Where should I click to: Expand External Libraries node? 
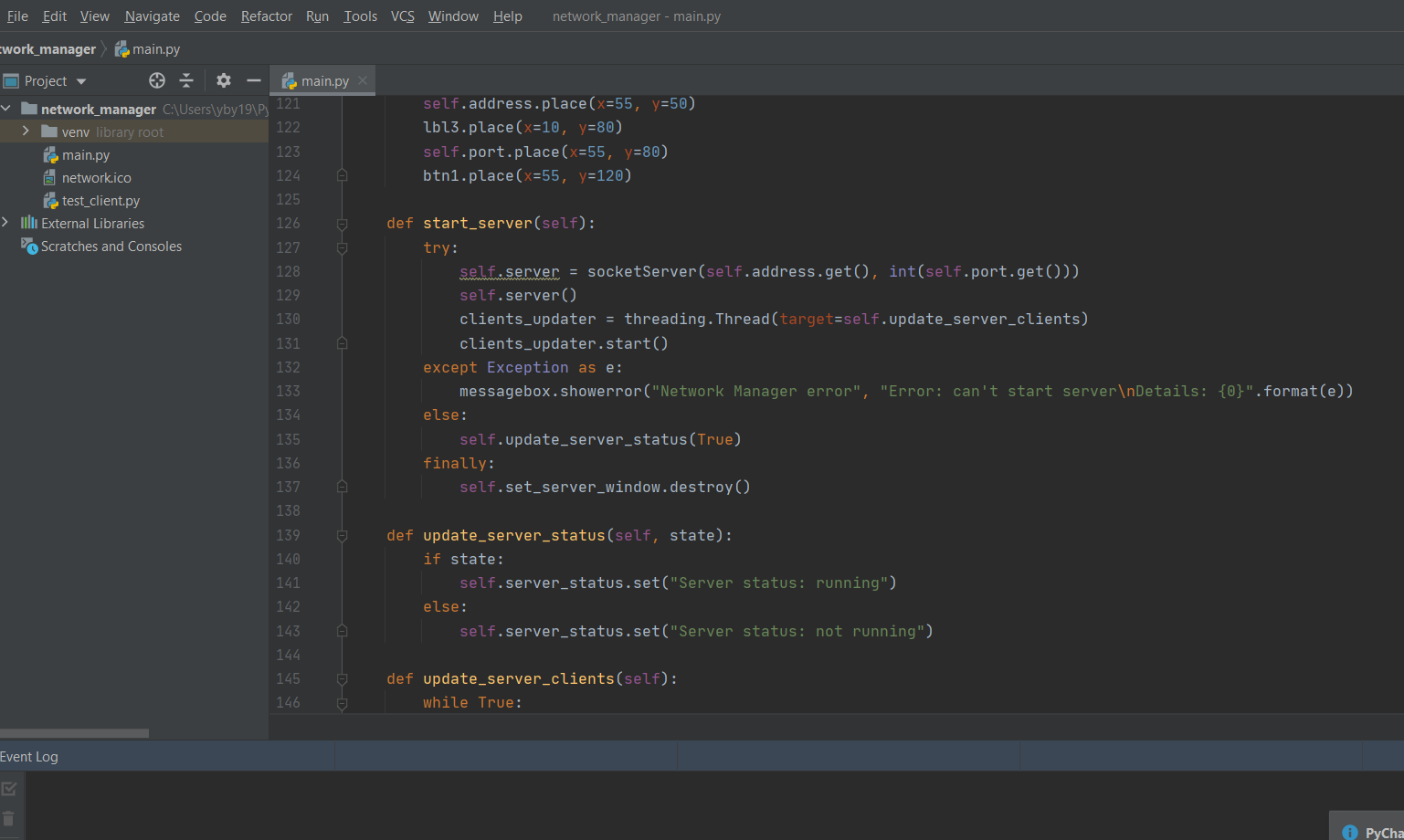click(x=6, y=223)
